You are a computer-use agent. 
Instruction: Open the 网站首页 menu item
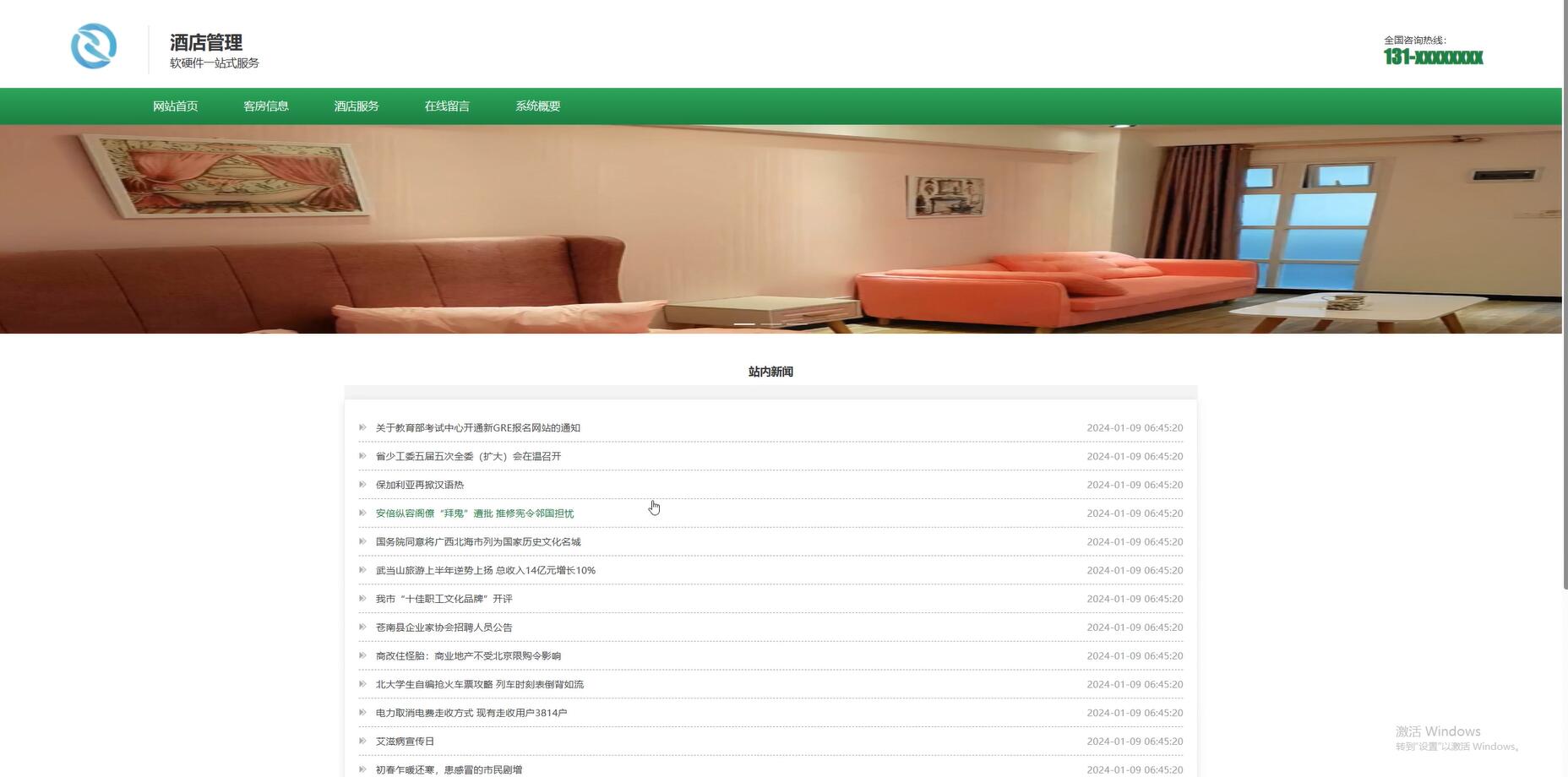(x=175, y=106)
